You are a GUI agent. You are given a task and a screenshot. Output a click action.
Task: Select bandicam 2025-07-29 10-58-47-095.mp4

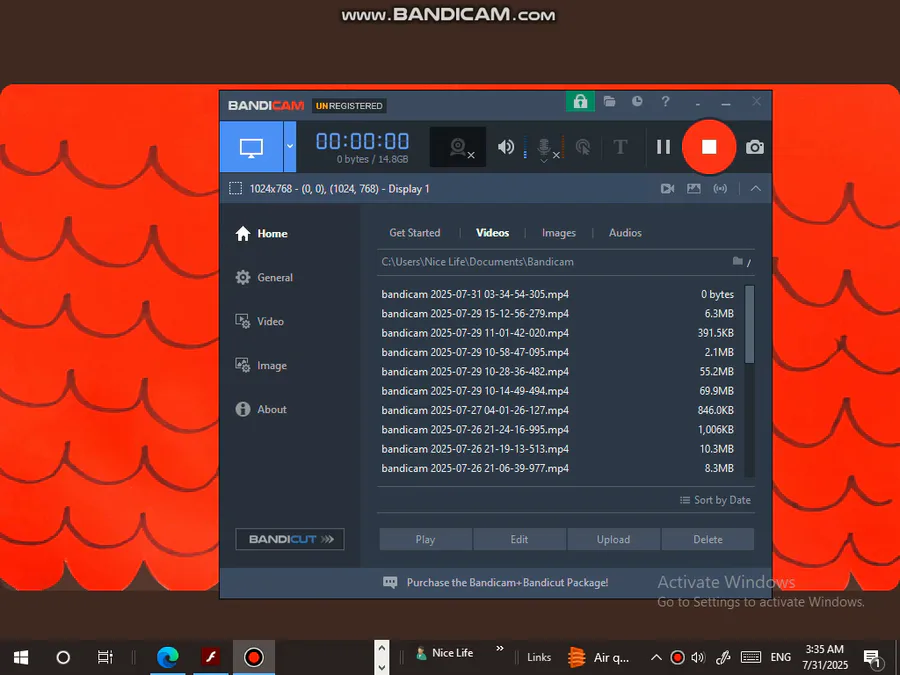[x=557, y=352]
